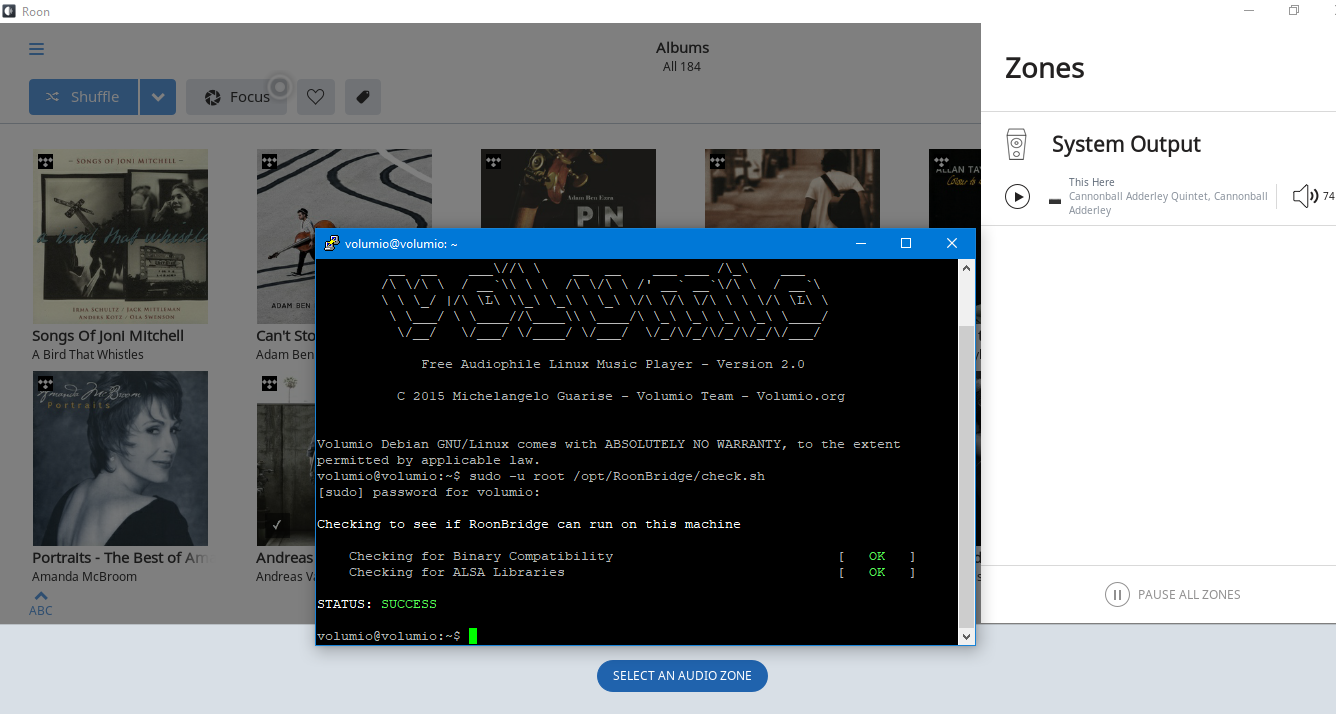The width and height of the screenshot is (1336, 714).
Task: Click the terminal scrollbar down arrow
Action: click(966, 636)
